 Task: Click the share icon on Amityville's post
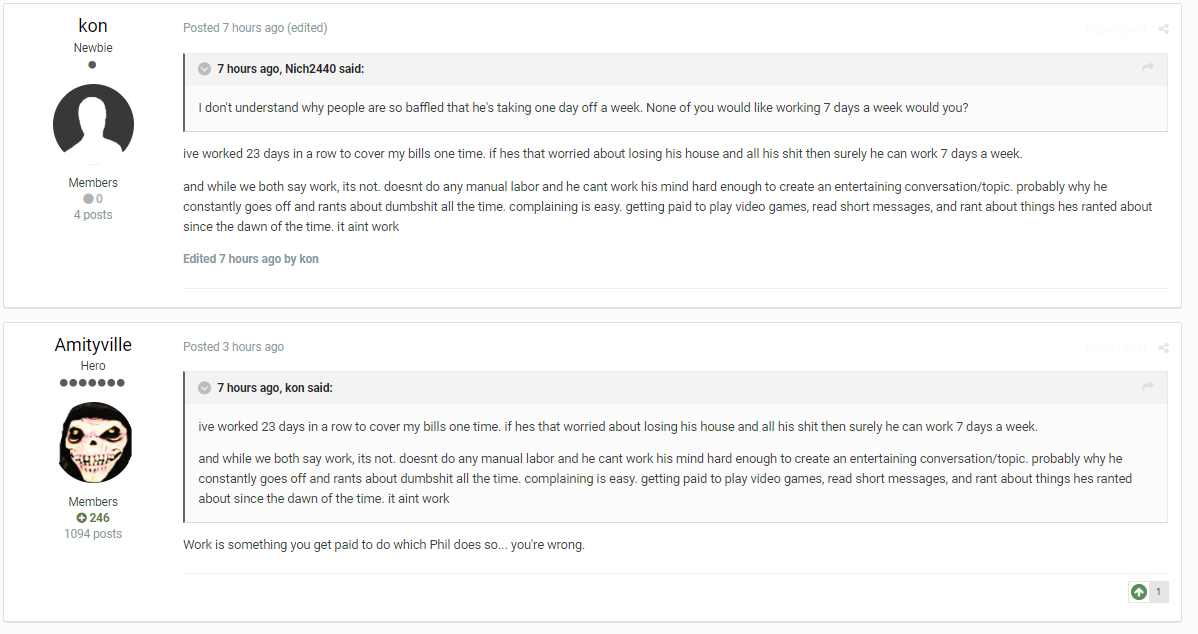pos(1163,348)
